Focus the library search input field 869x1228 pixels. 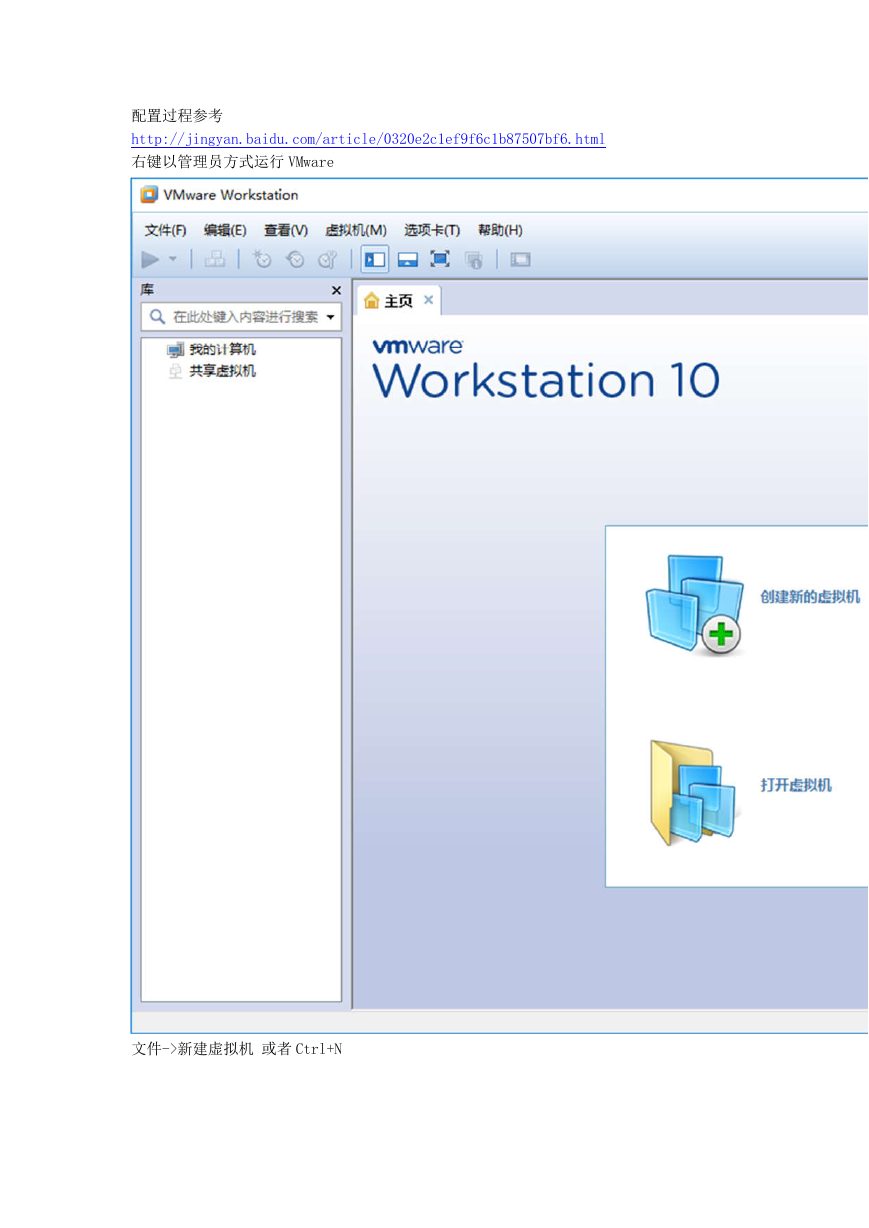pos(241,317)
